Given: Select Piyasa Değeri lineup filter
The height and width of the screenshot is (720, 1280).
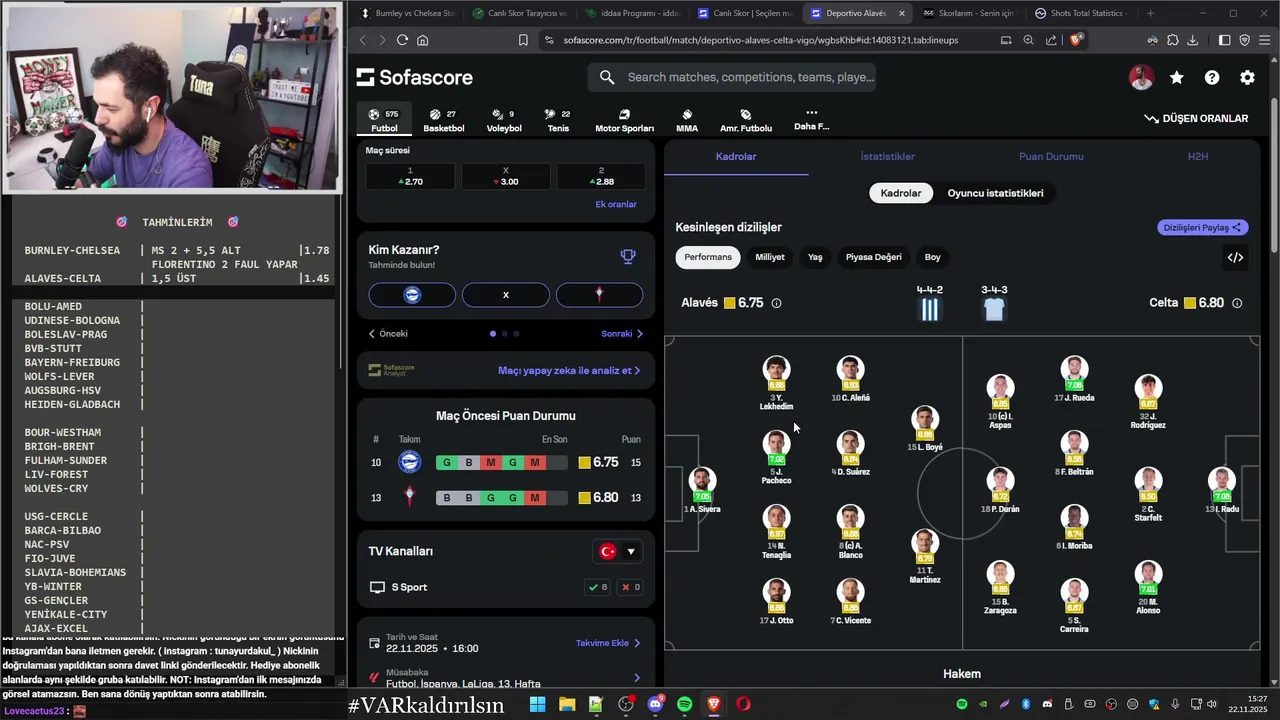Looking at the screenshot, I should 873,257.
